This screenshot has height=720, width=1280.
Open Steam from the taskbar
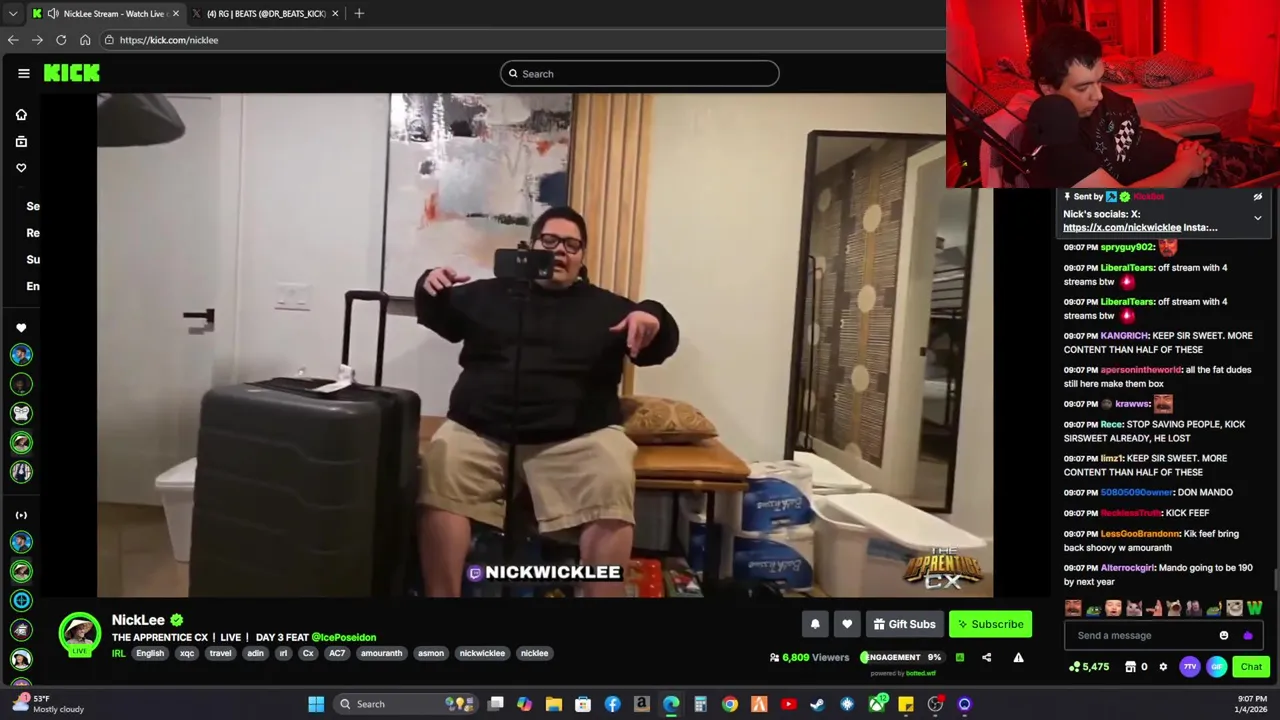coord(817,704)
